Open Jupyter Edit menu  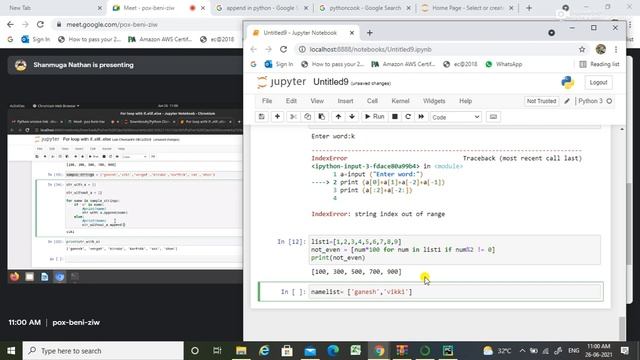pyautogui.click(x=291, y=101)
